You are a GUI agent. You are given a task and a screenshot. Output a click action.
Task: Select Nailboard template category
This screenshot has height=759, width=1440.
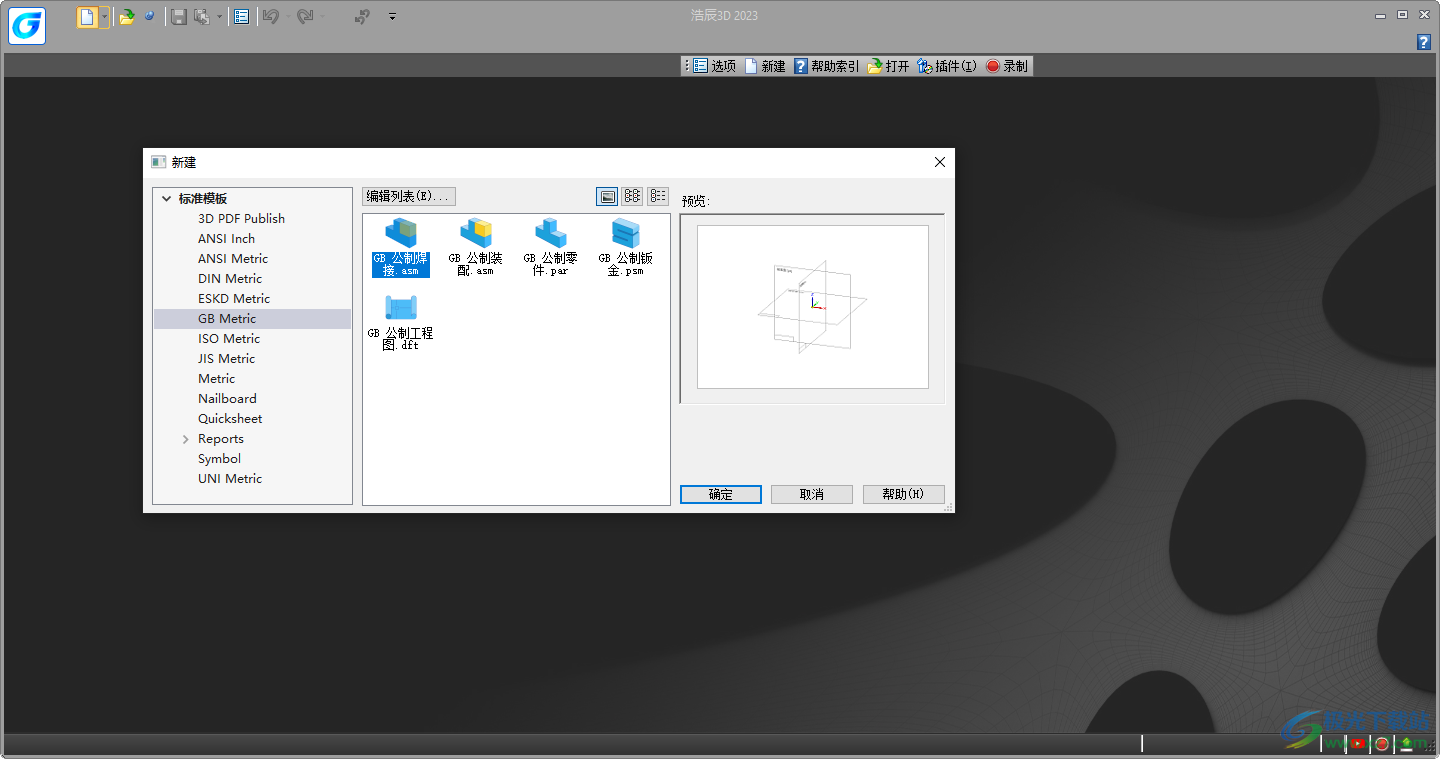point(227,399)
